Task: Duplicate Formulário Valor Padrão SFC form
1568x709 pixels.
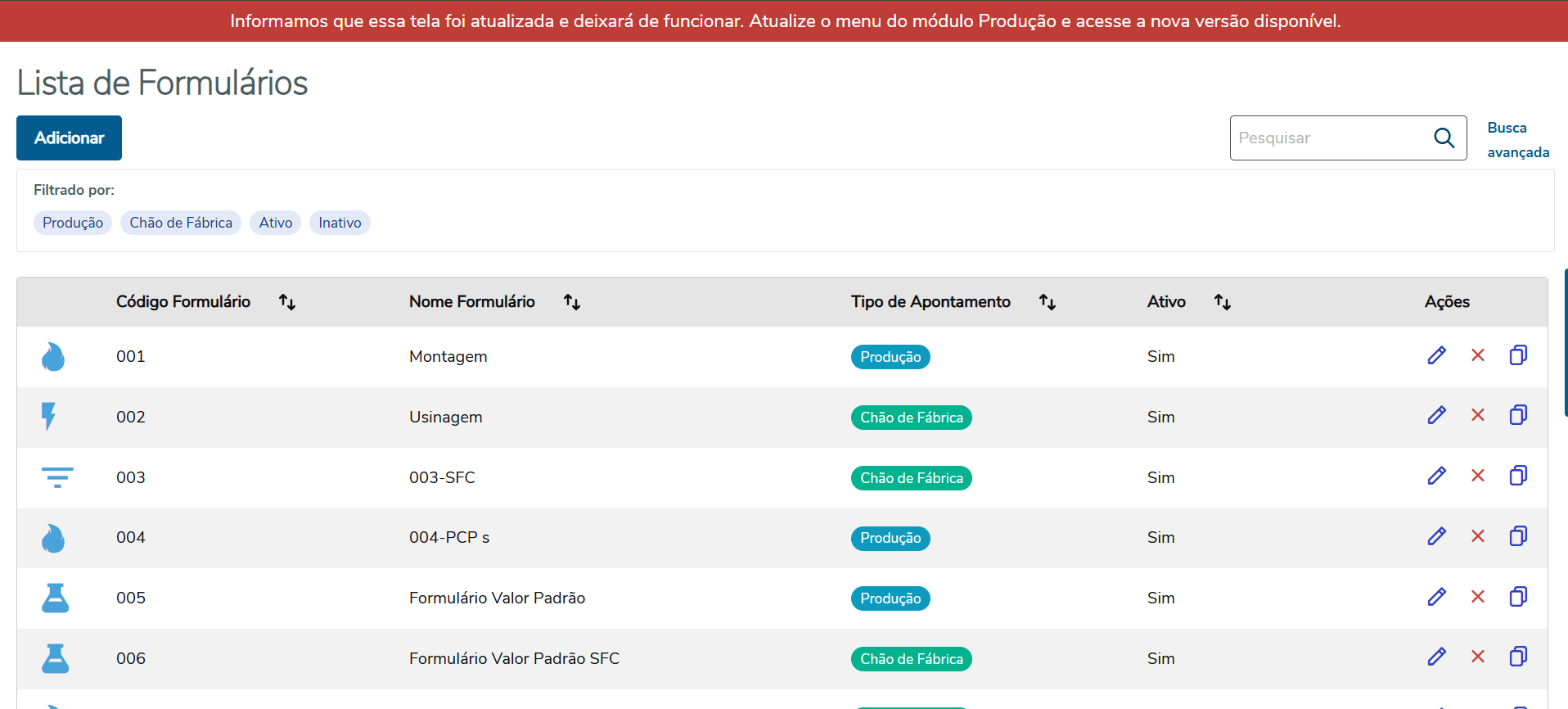Action: pyautogui.click(x=1518, y=657)
